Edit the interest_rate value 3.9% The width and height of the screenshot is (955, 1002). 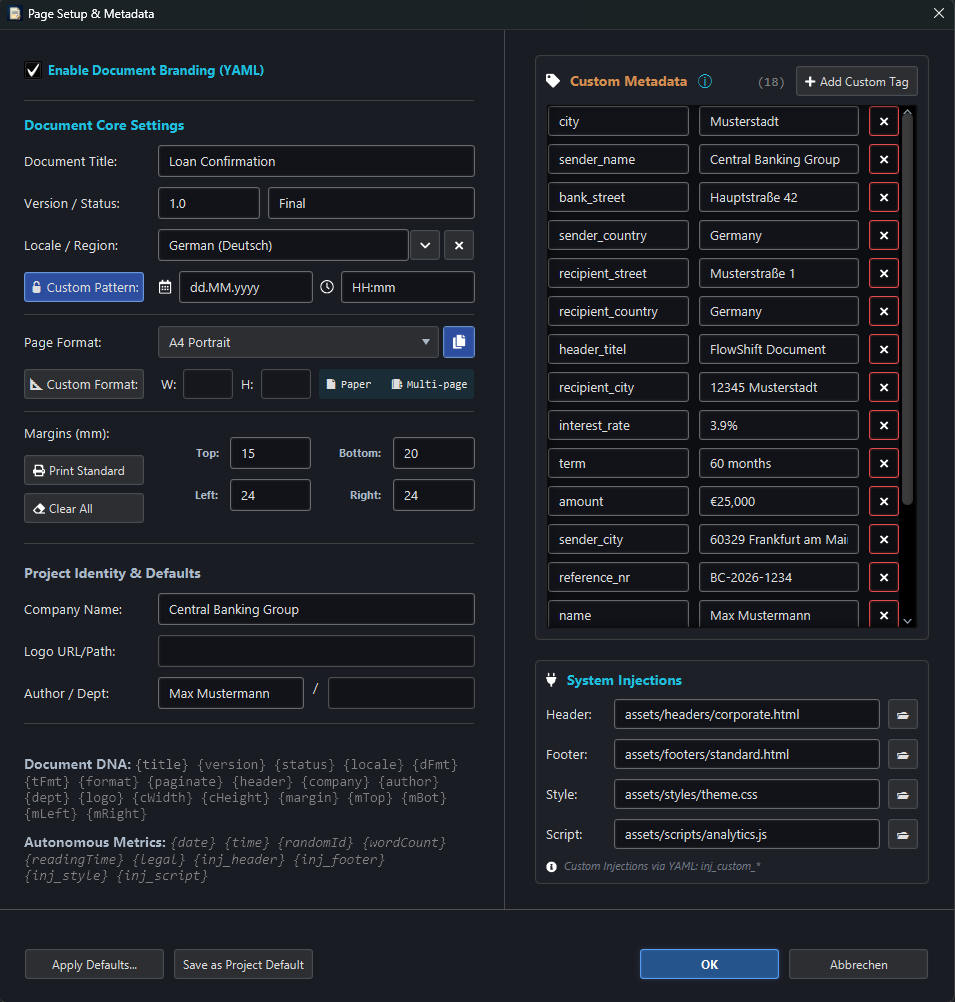[x=779, y=426]
